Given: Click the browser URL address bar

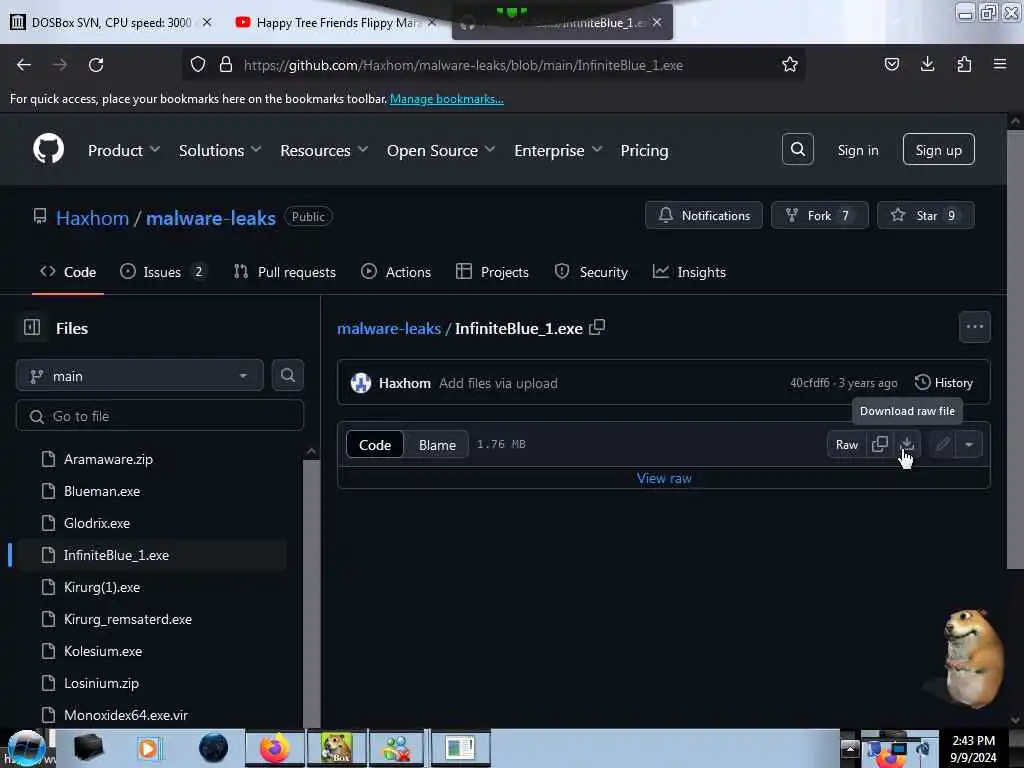Looking at the screenshot, I should click(493, 65).
